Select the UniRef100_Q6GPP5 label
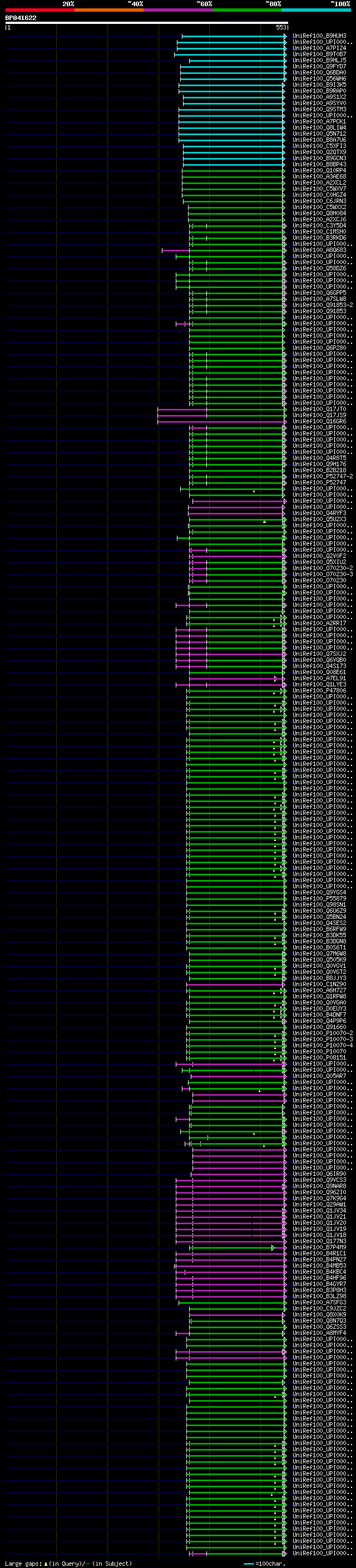 coord(319,293)
